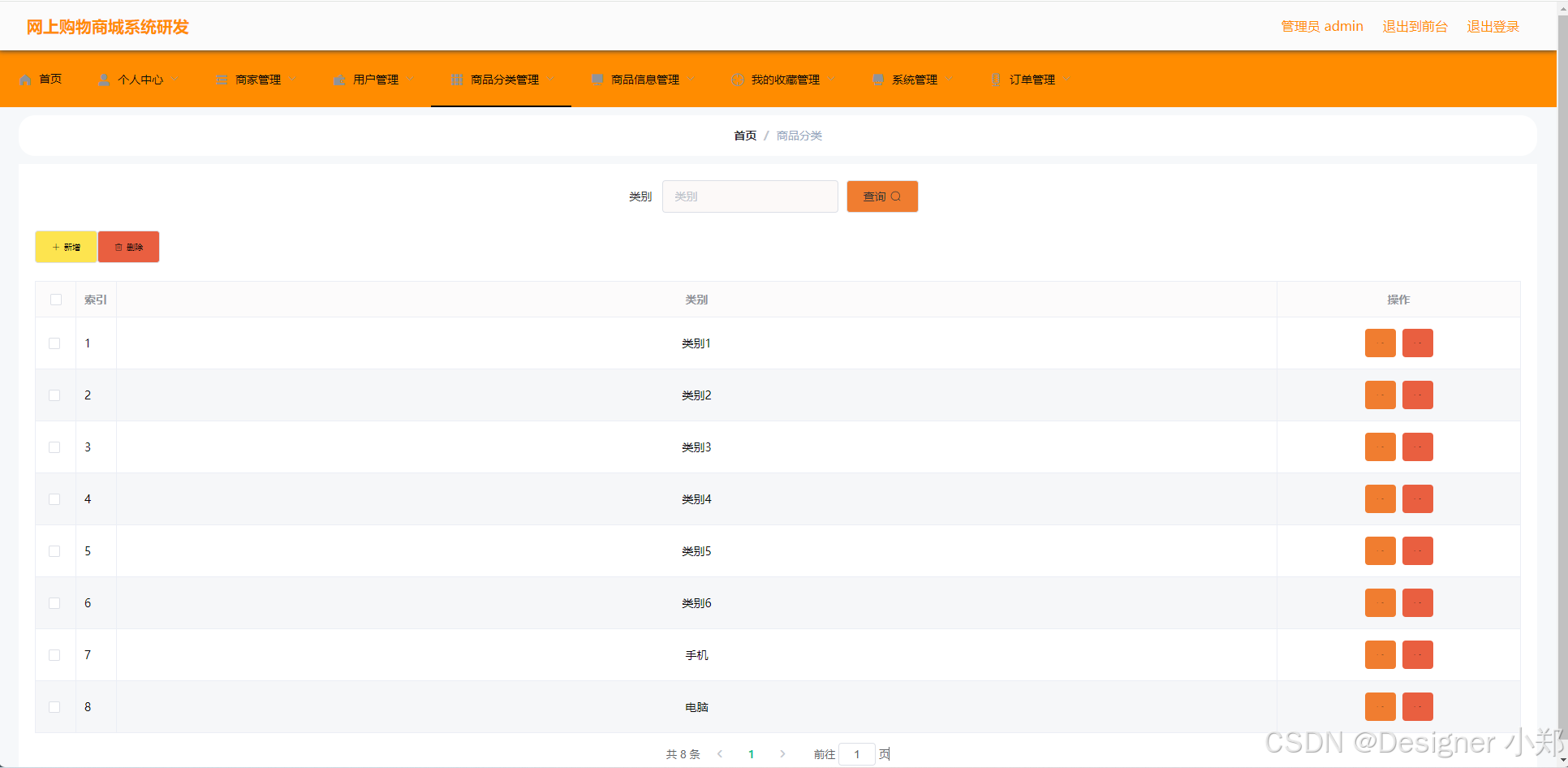This screenshot has height=768, width=1568.
Task: Click the orange action button in the 类别2 row
Action: 1380,395
